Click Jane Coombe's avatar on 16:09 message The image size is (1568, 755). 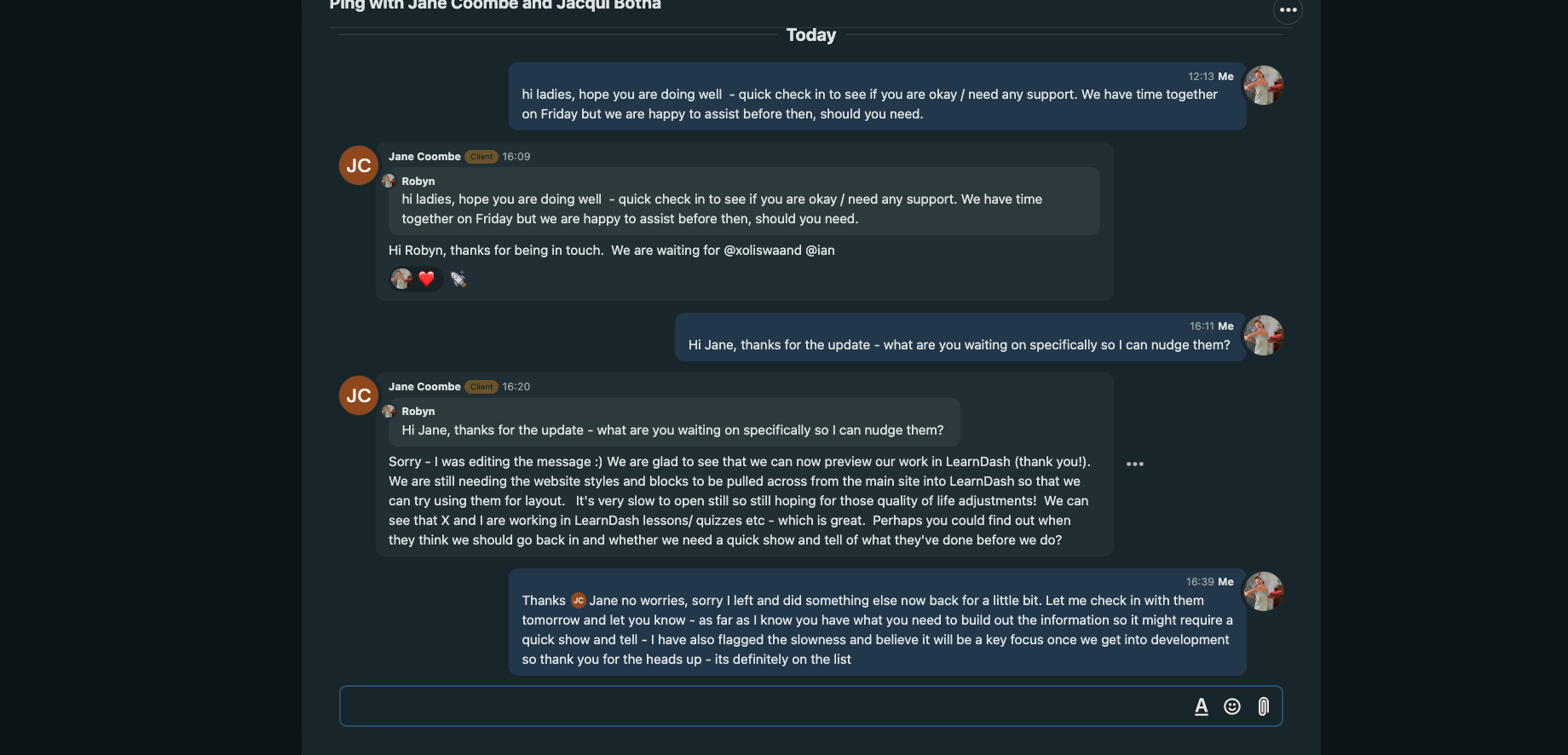359,165
